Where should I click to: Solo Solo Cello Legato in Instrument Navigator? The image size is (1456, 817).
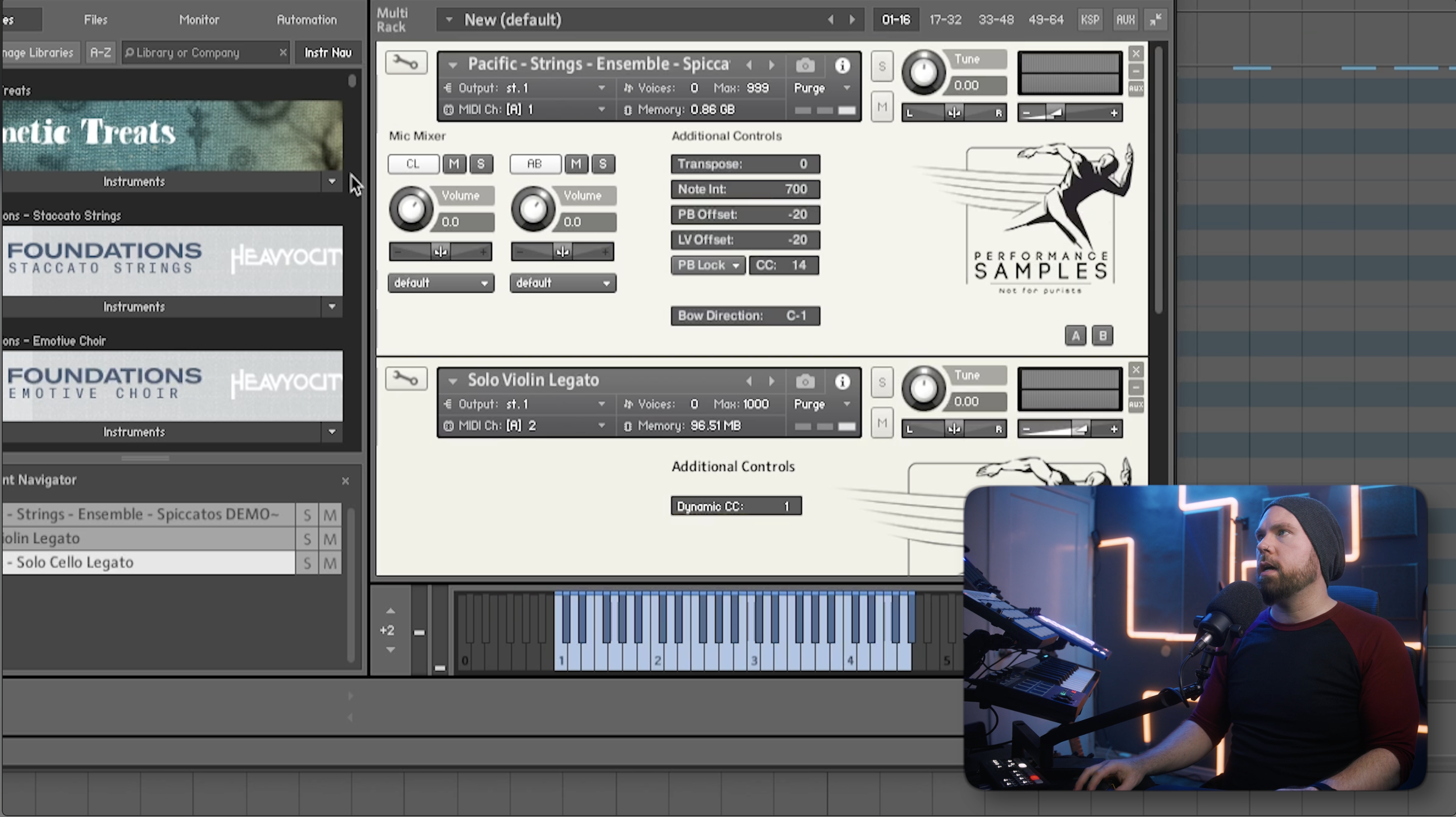tap(307, 563)
